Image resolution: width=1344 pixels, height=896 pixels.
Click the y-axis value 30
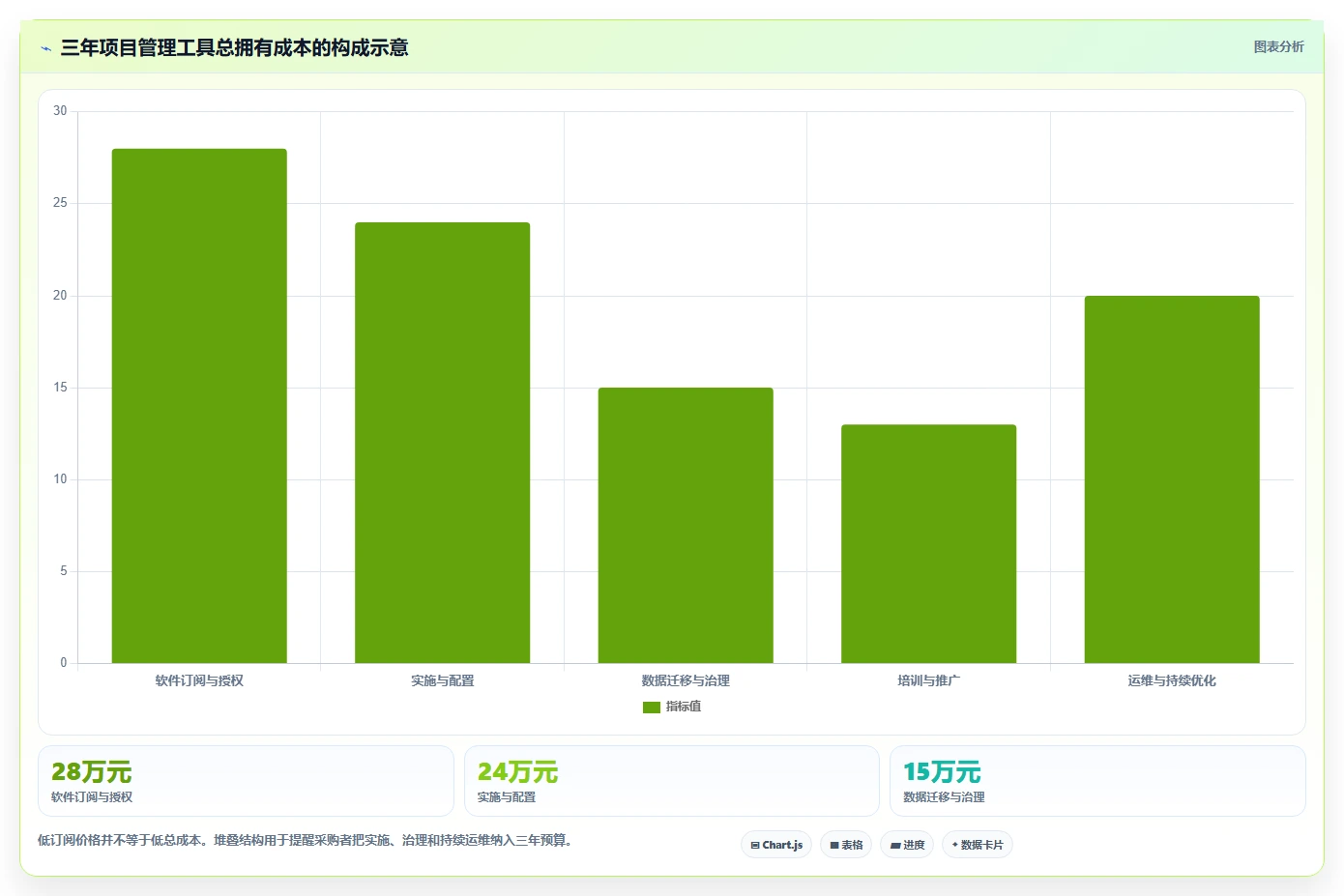pos(60,111)
